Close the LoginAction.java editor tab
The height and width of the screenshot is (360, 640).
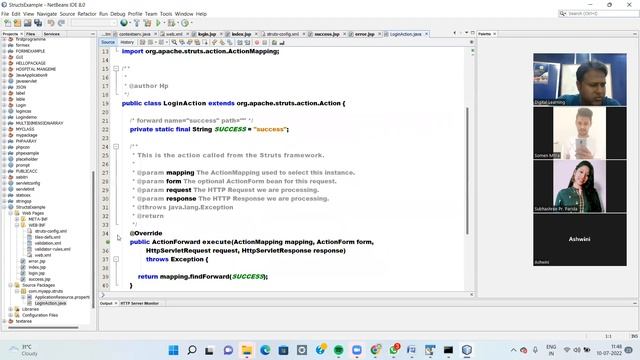point(427,34)
